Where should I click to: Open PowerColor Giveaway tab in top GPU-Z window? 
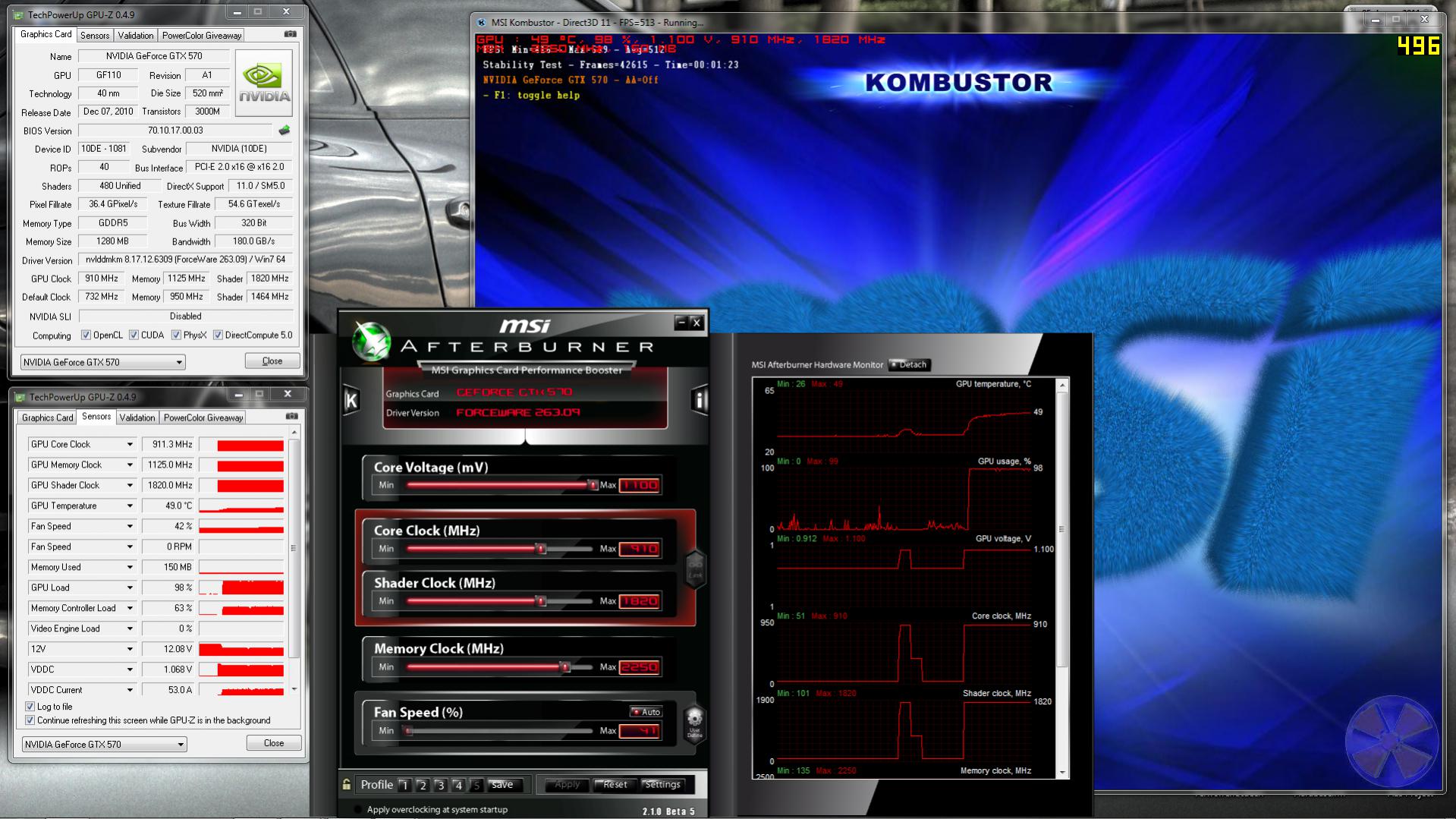pyautogui.click(x=202, y=35)
